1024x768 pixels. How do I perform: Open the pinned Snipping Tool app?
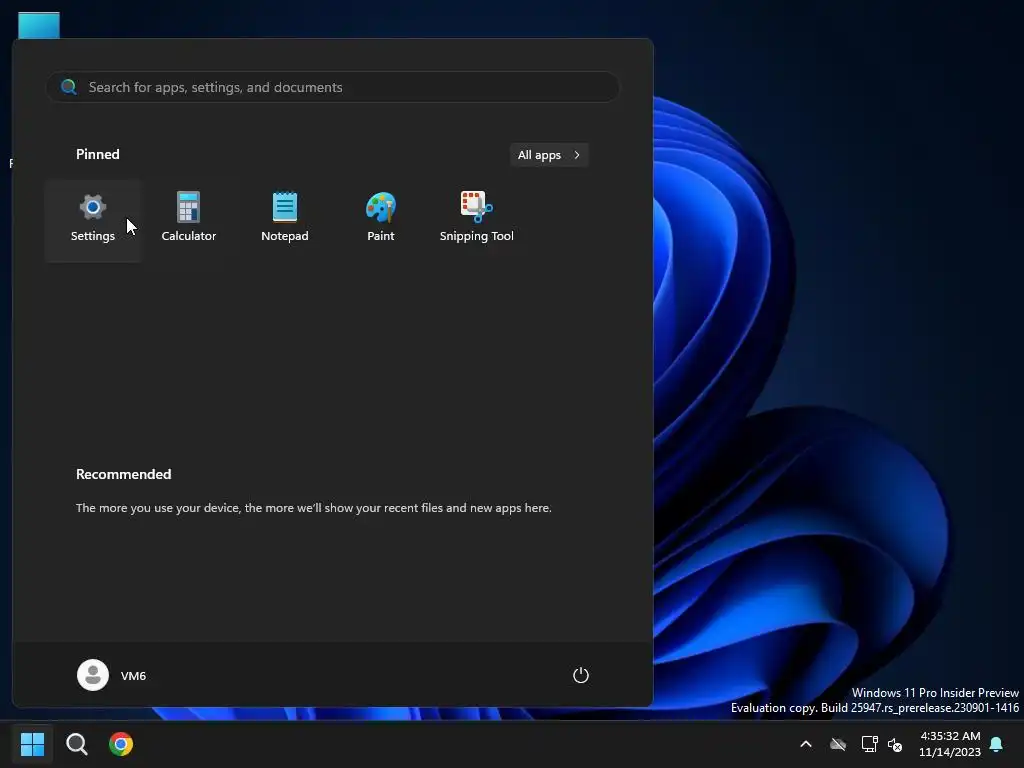pos(477,220)
